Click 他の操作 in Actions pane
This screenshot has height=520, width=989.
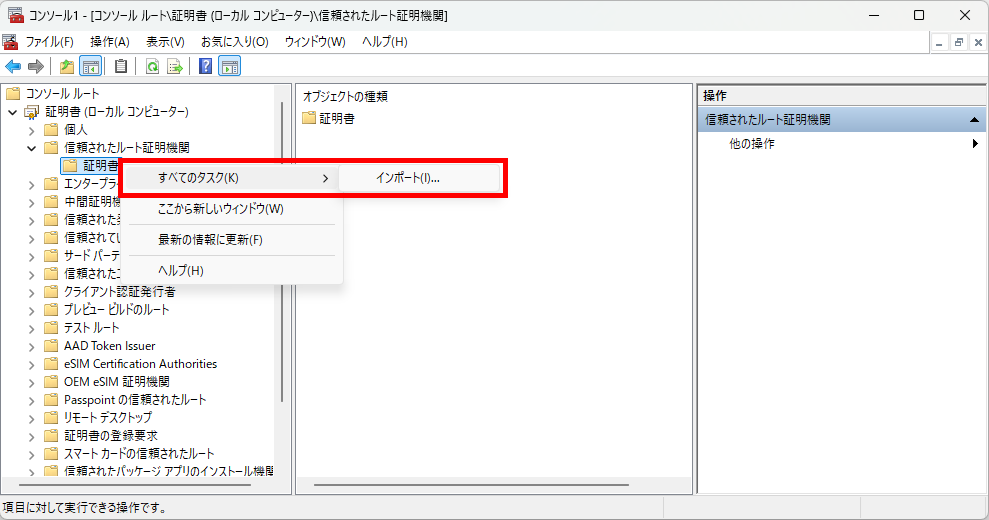(x=752, y=144)
